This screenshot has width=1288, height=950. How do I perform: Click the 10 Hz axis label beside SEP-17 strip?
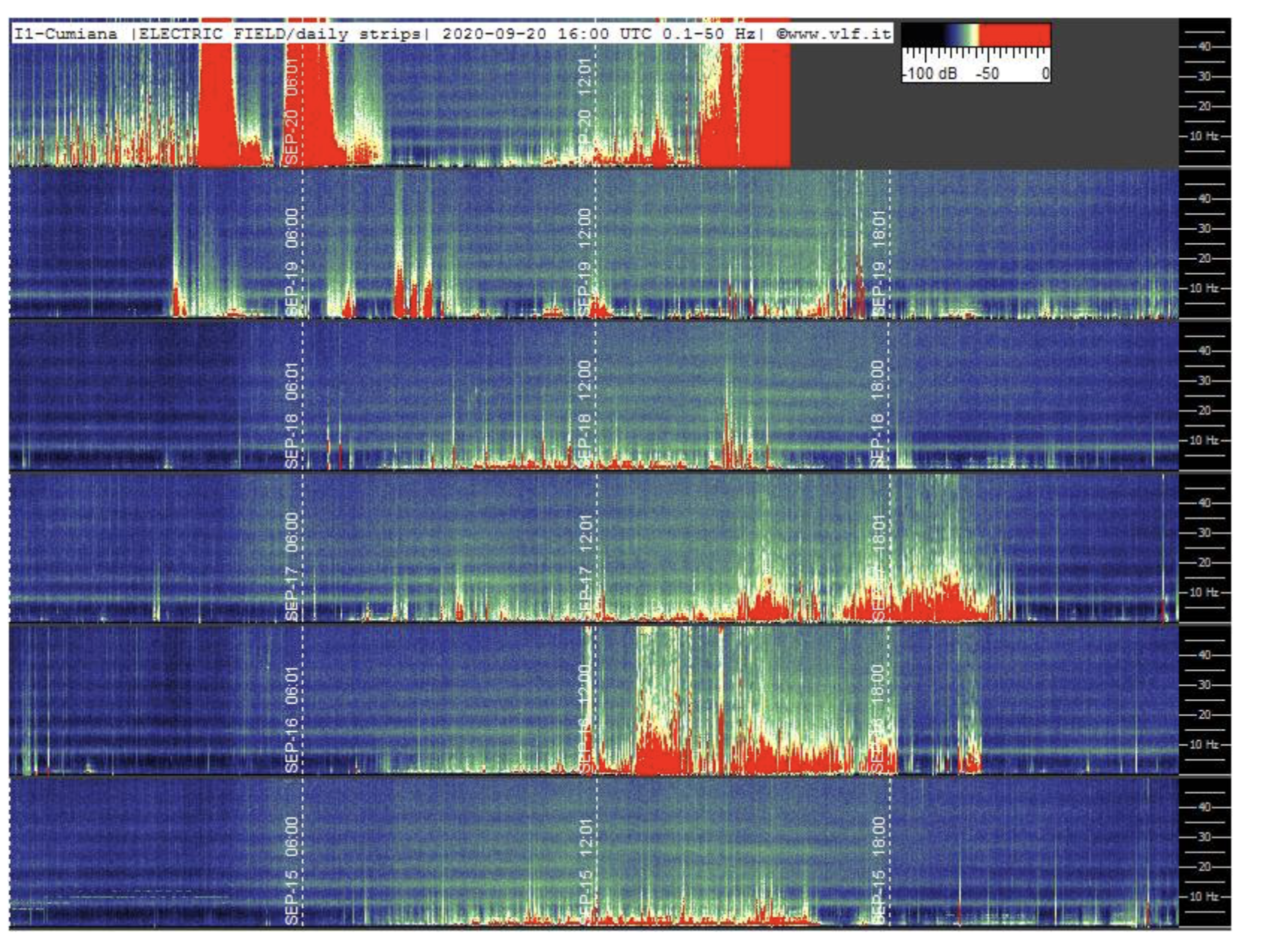pos(1204,592)
